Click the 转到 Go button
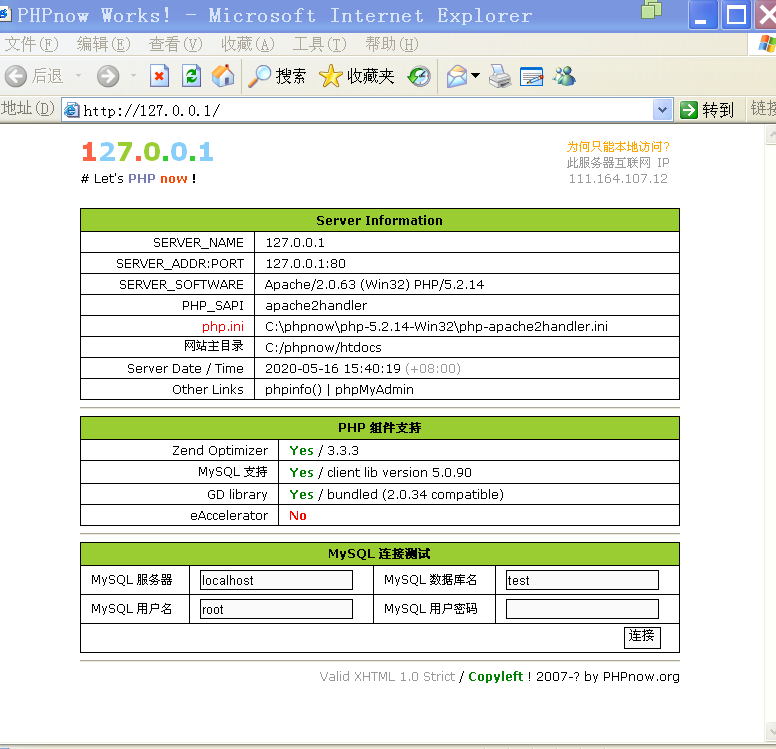Image resolution: width=776 pixels, height=749 pixels. 707,110
